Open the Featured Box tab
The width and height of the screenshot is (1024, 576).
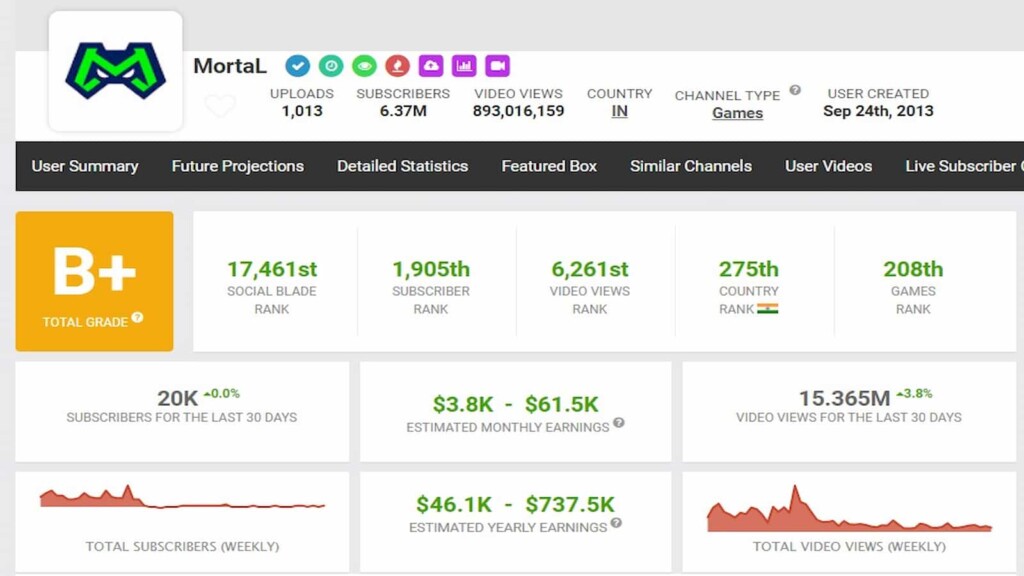pos(549,166)
